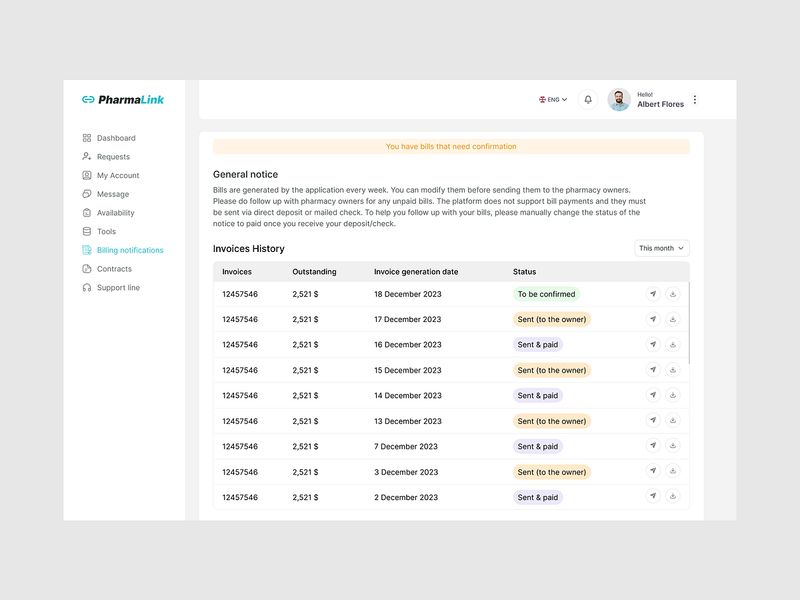Click 2,521 $ amount in 7 December row
This screenshot has width=800, height=600.
click(x=305, y=446)
